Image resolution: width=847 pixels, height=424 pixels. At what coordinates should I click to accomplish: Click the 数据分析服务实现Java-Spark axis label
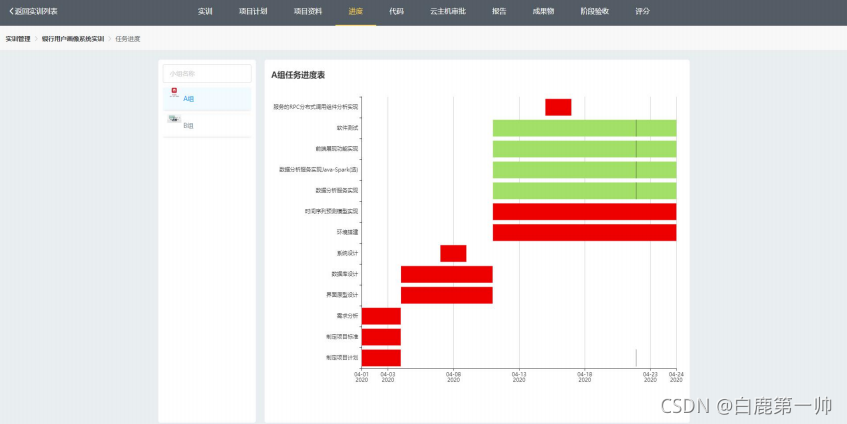click(319, 170)
